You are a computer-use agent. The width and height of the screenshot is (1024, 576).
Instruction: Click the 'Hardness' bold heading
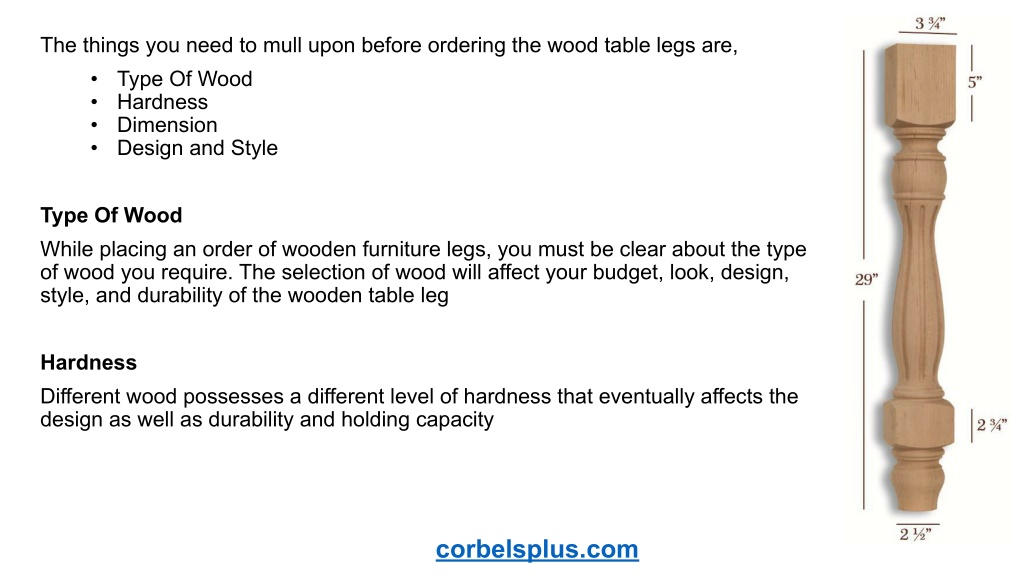[x=88, y=362]
